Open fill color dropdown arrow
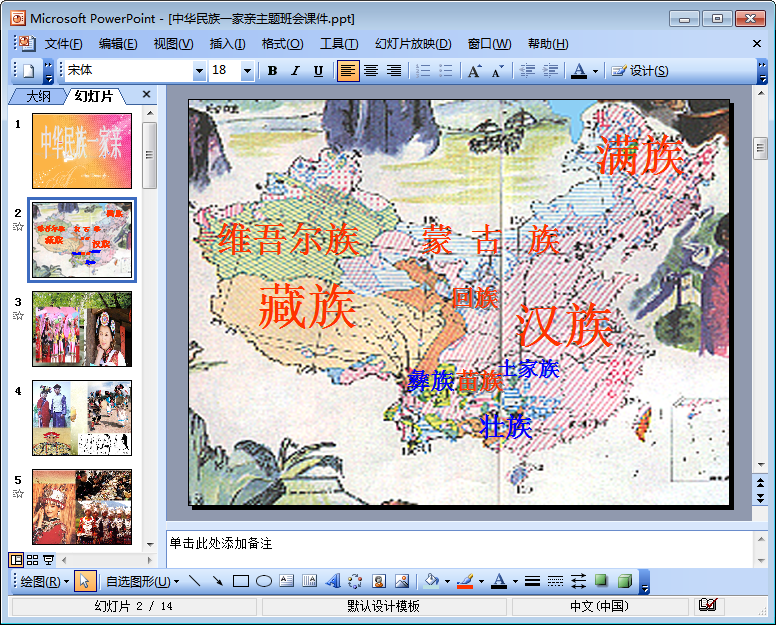Image resolution: width=776 pixels, height=625 pixels. coord(447,581)
